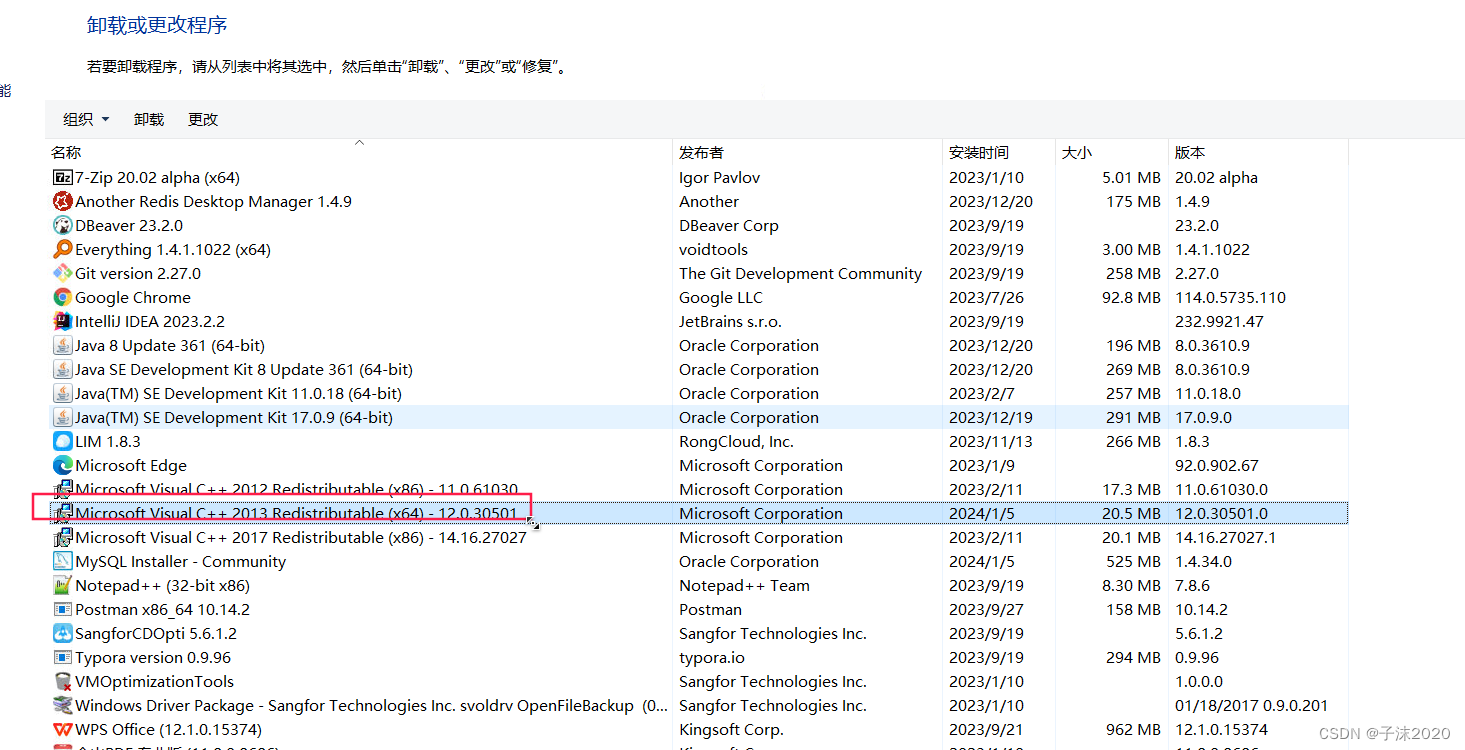Click version 14.16.27027.1
Screen dimensions: 1465x750
click(x=1225, y=537)
